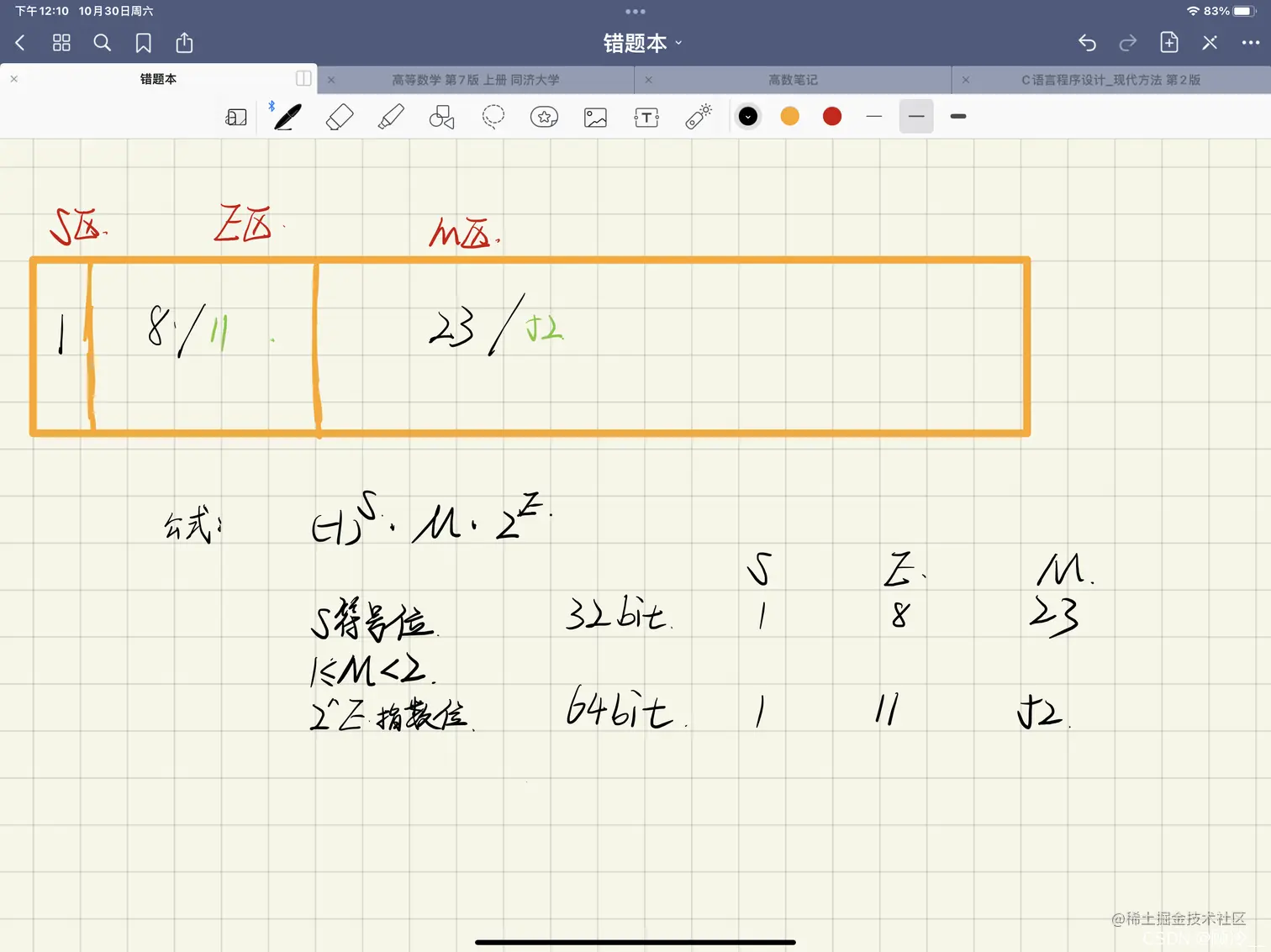Pick the highlighter tool
1271x952 pixels.
390,117
